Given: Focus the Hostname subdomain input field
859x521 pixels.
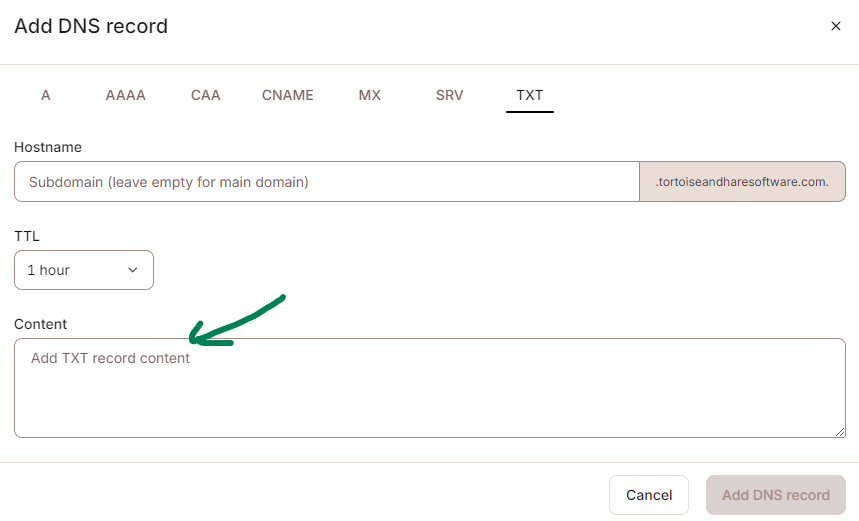Looking at the screenshot, I should coord(326,182).
